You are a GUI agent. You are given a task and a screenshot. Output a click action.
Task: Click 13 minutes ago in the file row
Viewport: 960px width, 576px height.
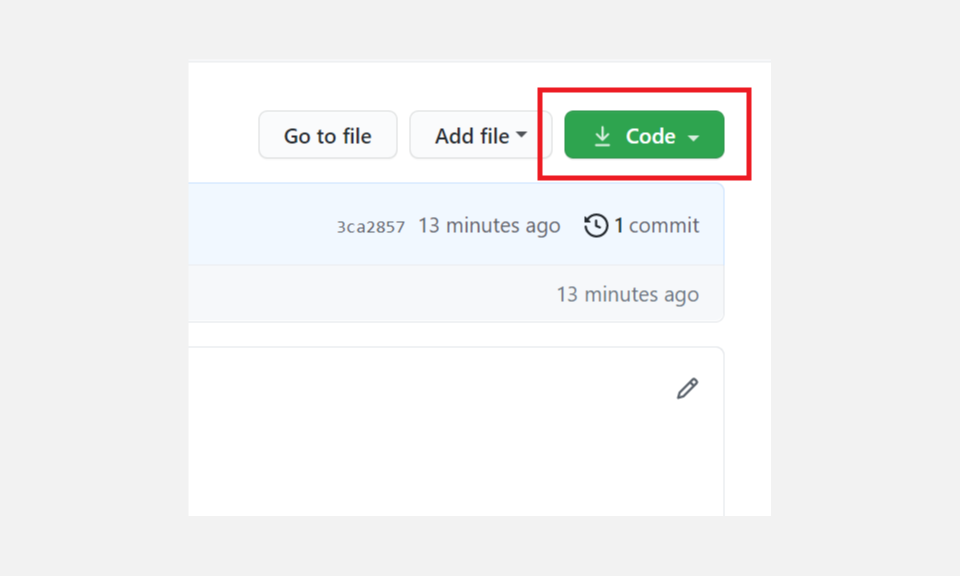(627, 294)
